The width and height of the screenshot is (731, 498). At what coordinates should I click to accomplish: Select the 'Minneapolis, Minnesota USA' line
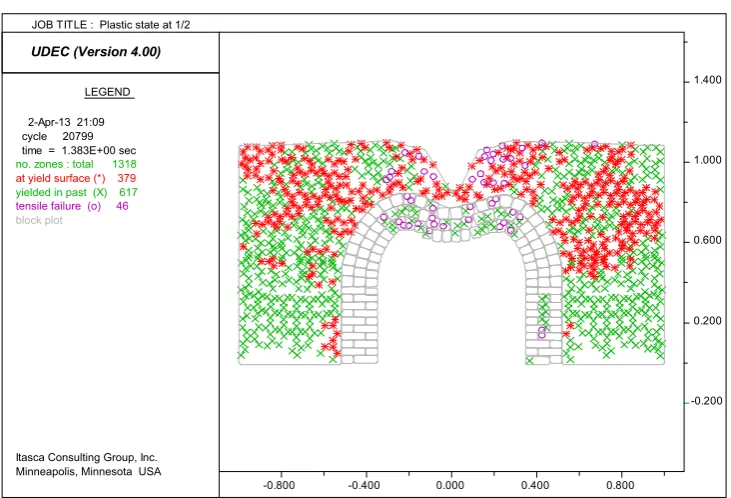(x=89, y=471)
